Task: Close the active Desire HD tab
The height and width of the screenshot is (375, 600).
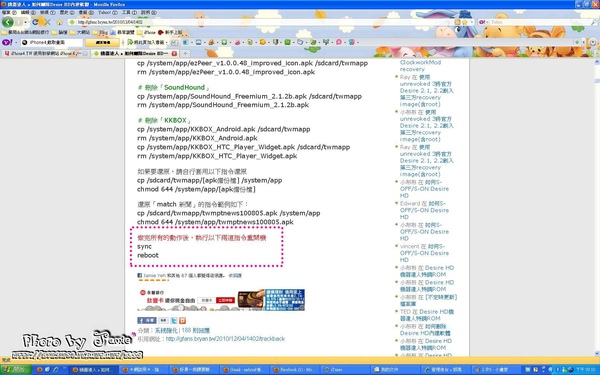Action: [174, 53]
